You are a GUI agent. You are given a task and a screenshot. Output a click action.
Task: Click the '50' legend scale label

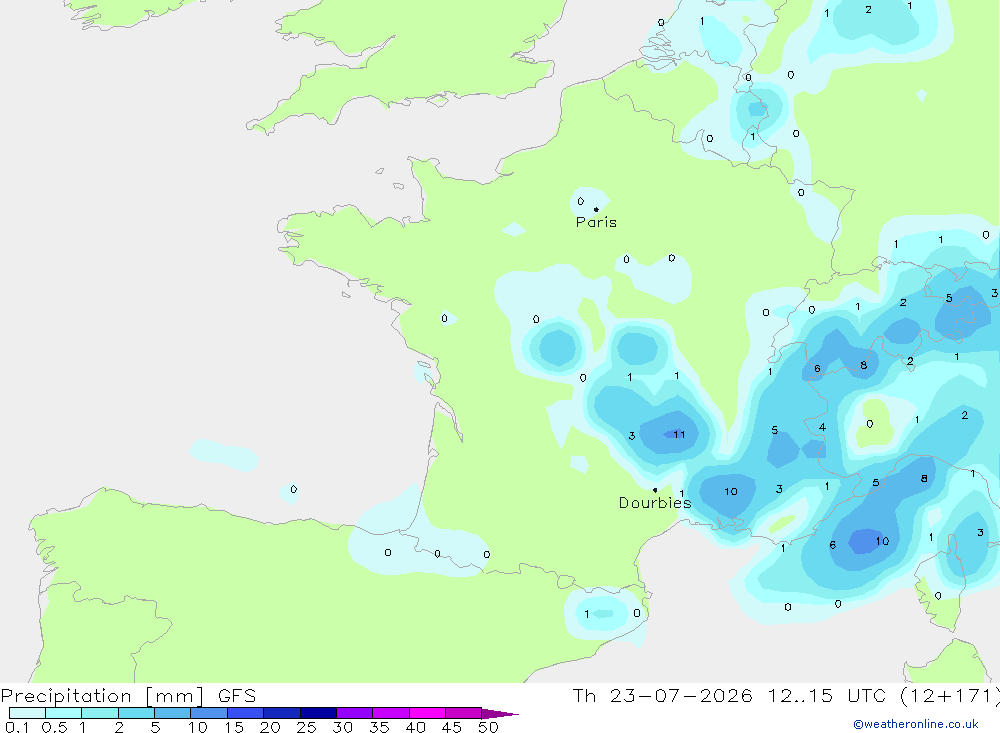point(488,727)
